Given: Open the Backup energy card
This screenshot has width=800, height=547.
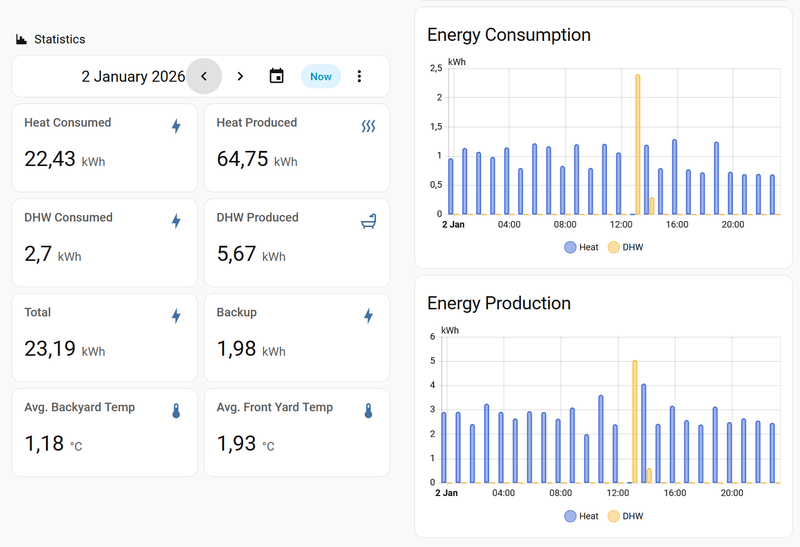Looking at the screenshot, I should [x=296, y=335].
